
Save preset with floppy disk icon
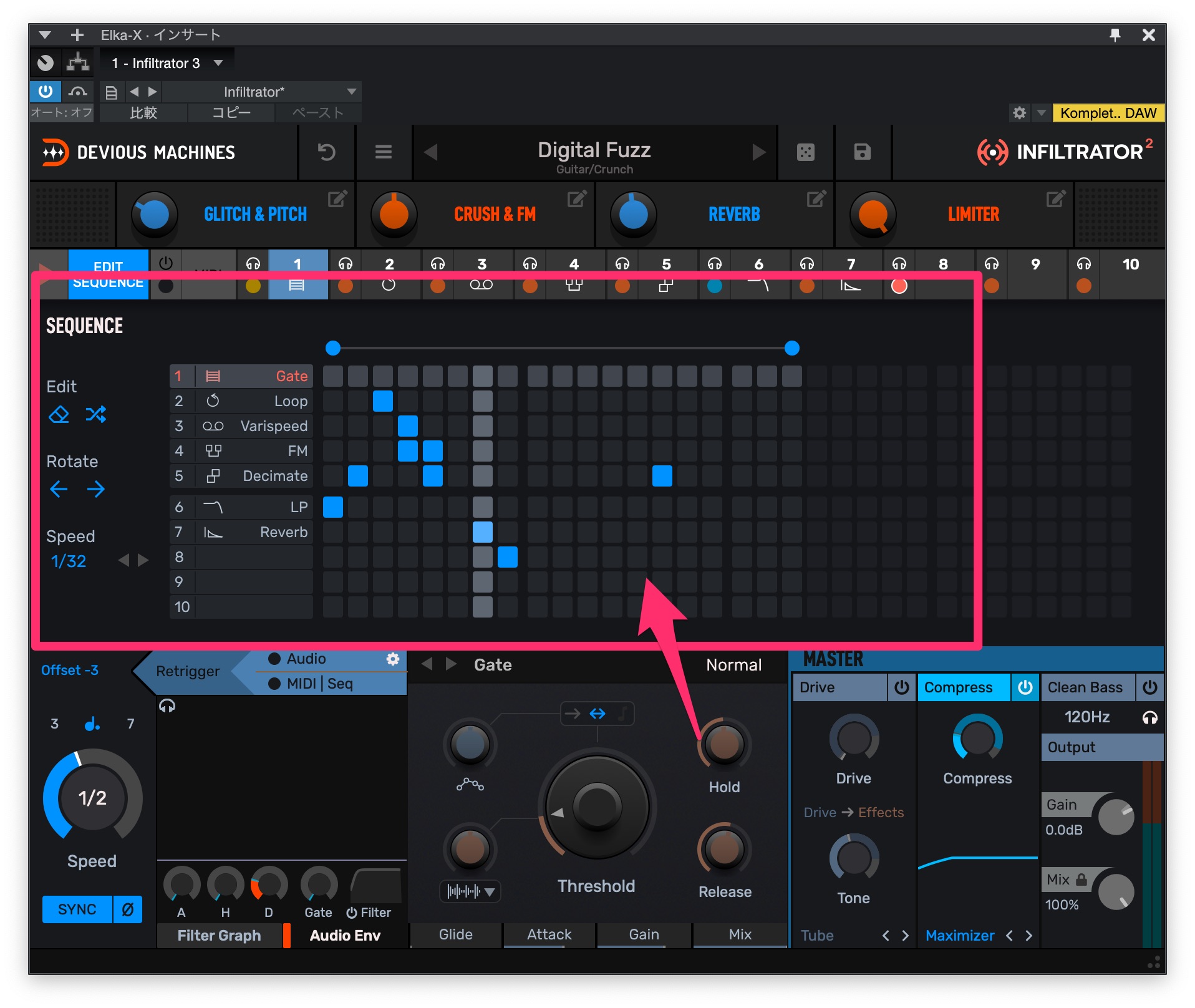[862, 152]
